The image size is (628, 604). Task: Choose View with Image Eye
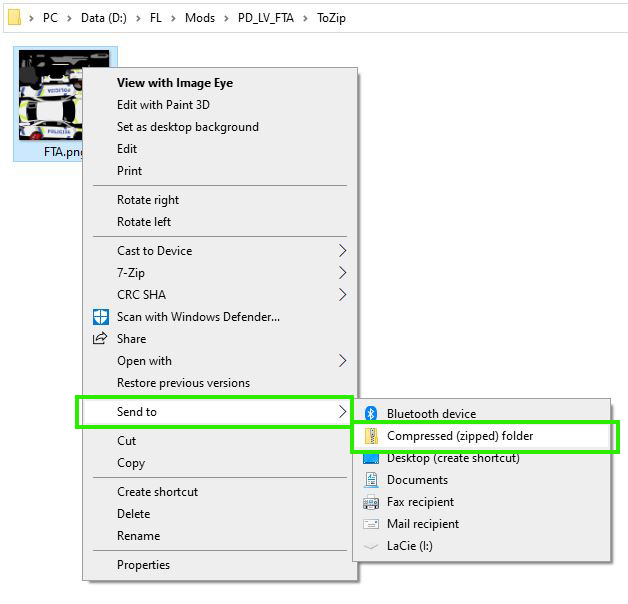175,83
